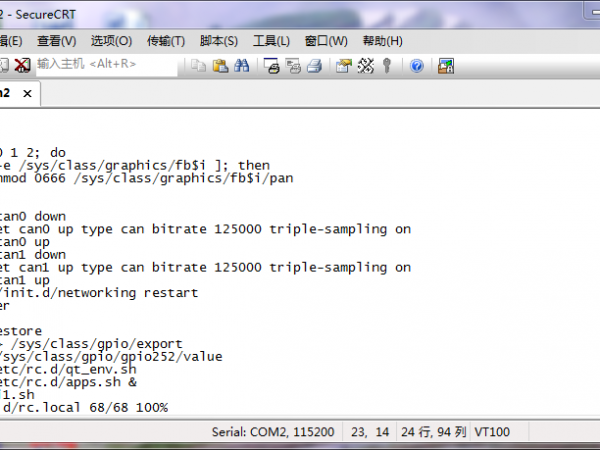Open Help via blue question mark icon
This screenshot has height=450, width=600.
point(416,65)
